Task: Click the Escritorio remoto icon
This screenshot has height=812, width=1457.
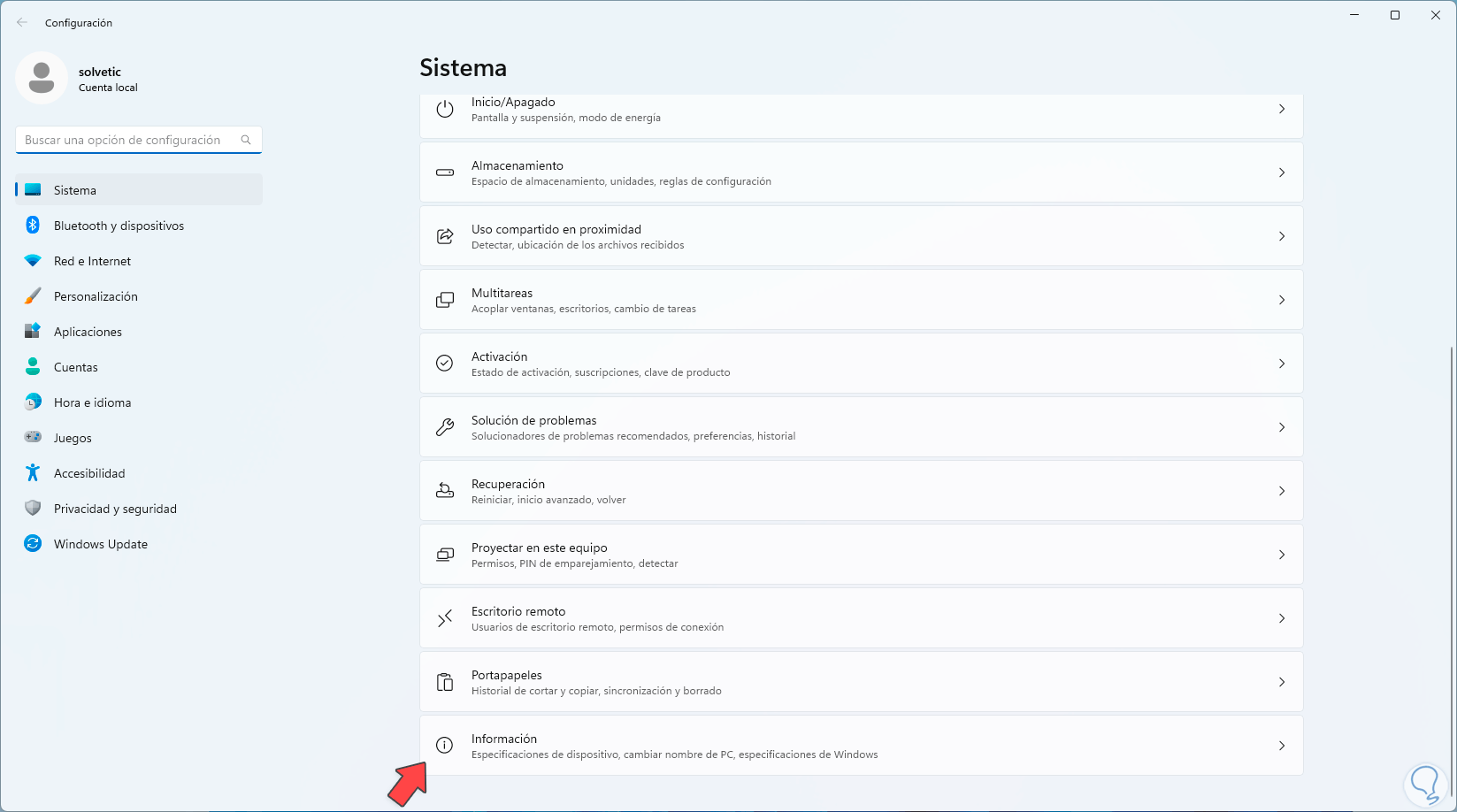Action: [445, 618]
